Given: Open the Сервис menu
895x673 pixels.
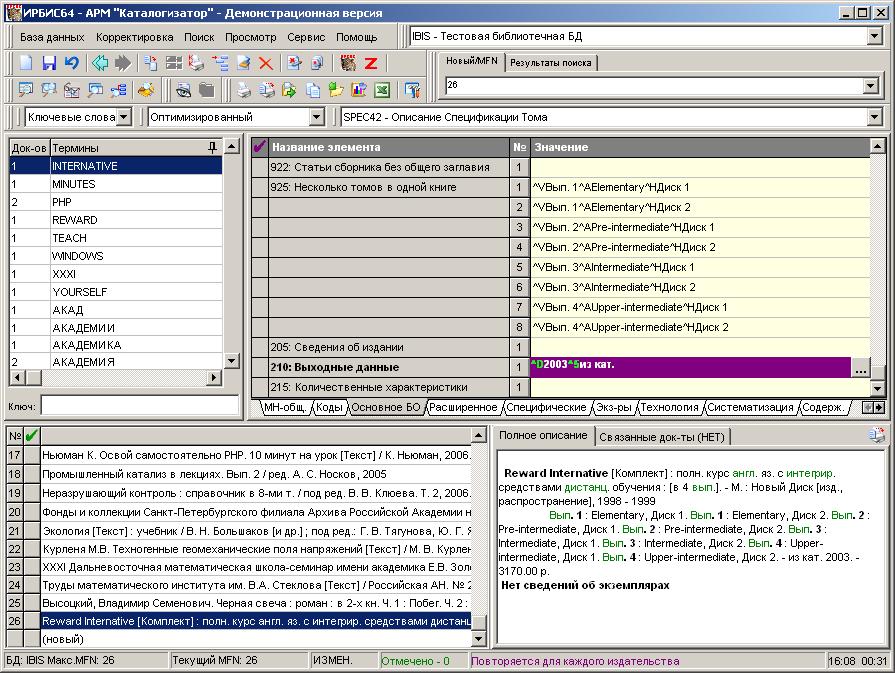Looking at the screenshot, I should point(305,37).
